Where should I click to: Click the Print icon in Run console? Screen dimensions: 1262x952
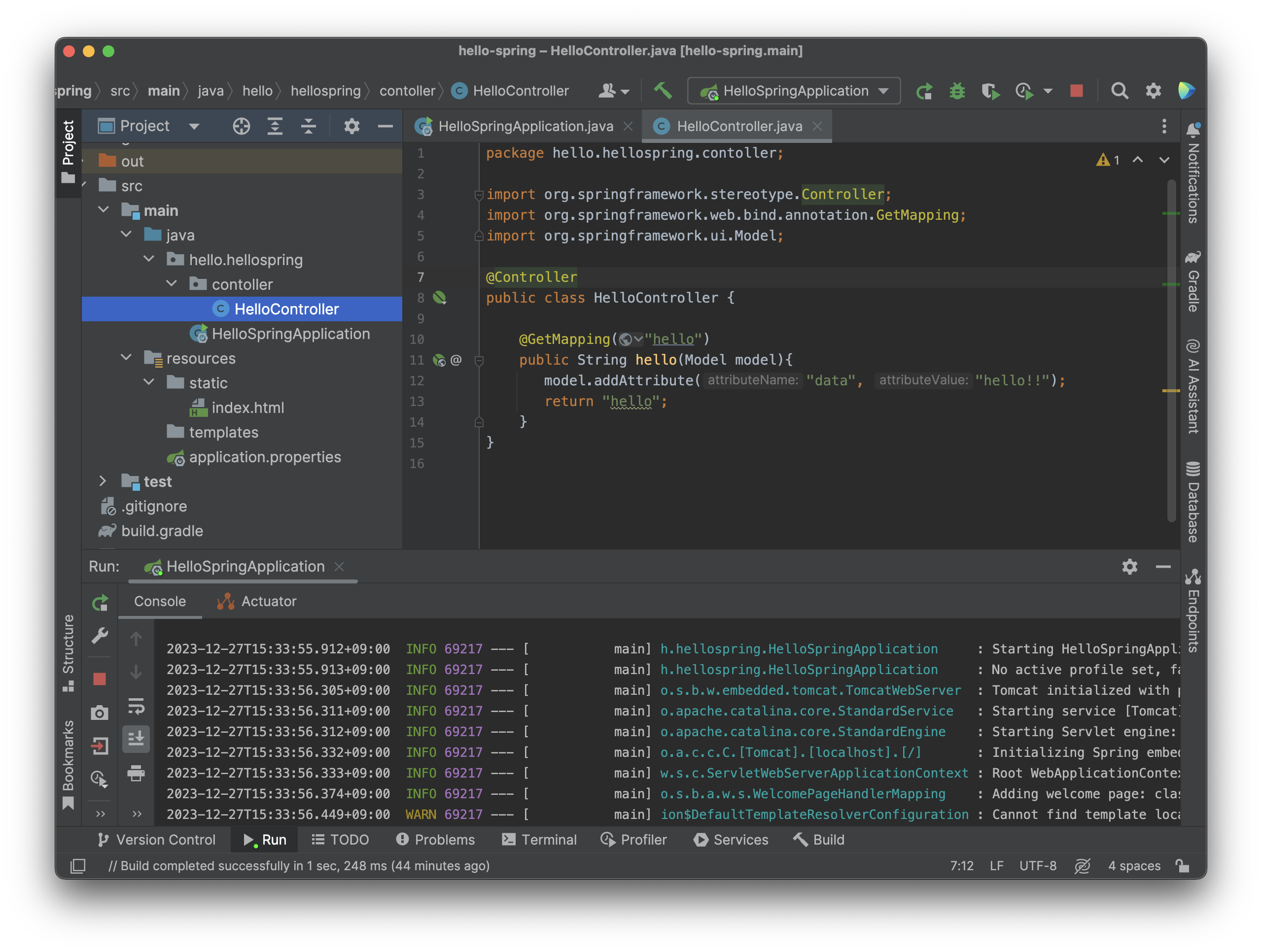[x=136, y=773]
